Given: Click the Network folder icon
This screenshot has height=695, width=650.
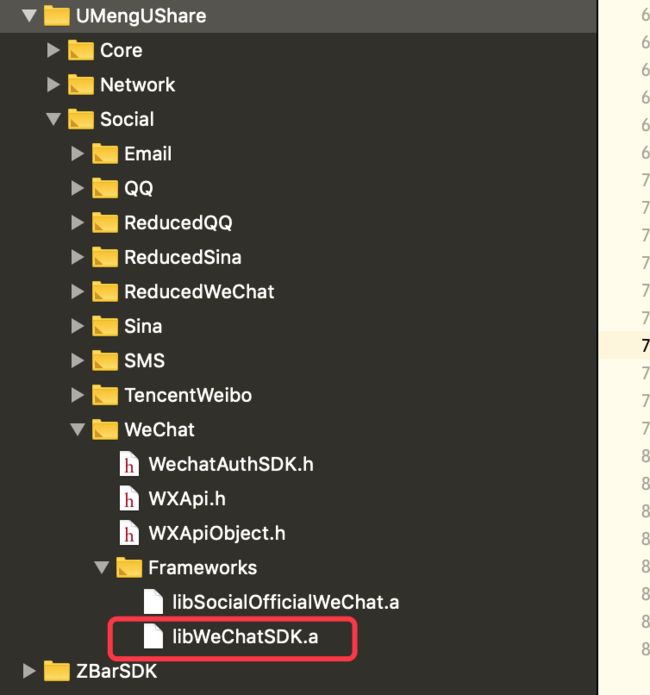Looking at the screenshot, I should click(81, 84).
